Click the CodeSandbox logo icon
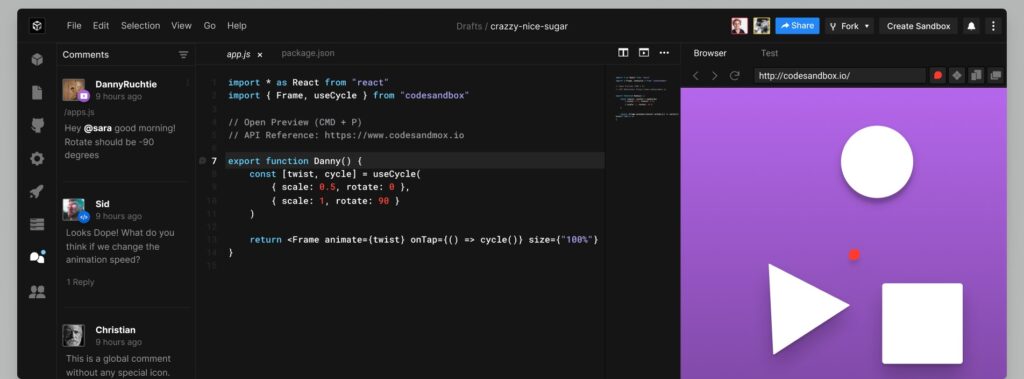The height and width of the screenshot is (379, 1024). click(37, 26)
